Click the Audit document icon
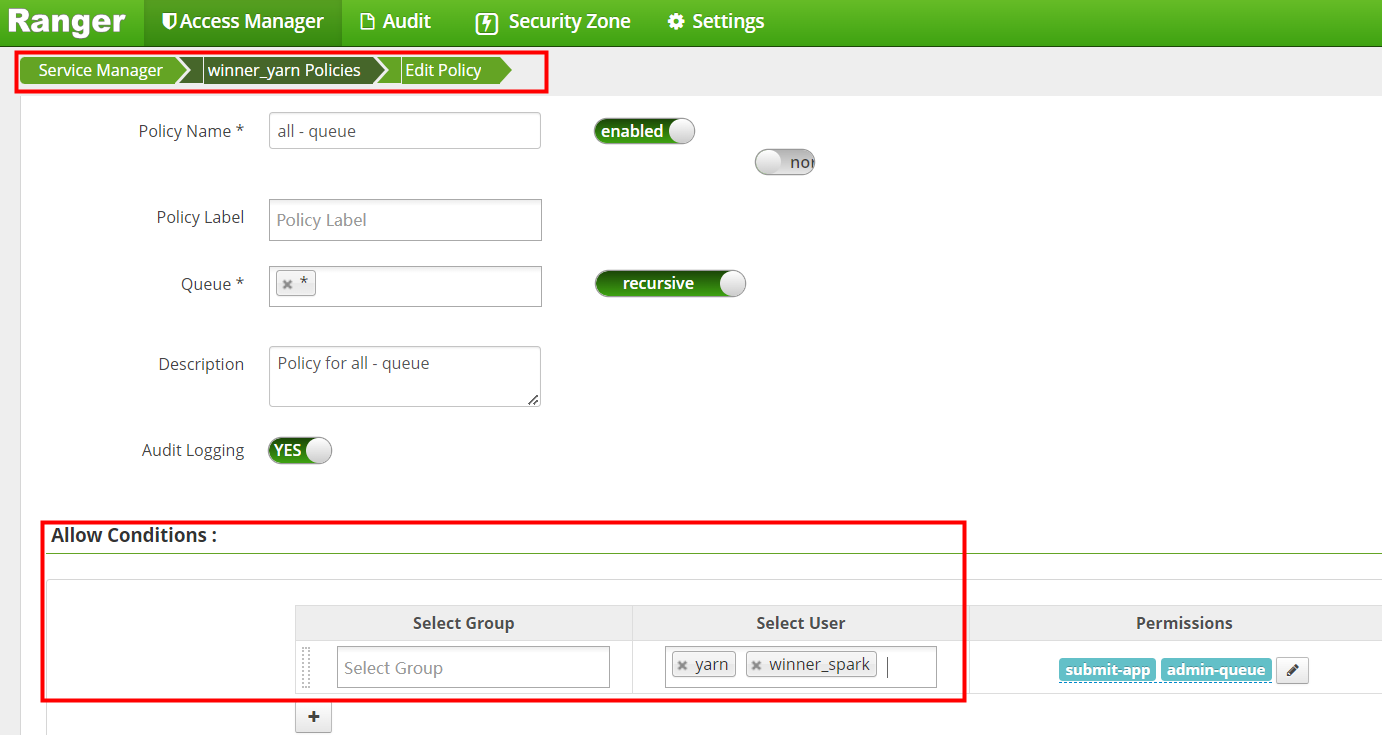Image resolution: width=1382 pixels, height=735 pixels. (x=368, y=22)
